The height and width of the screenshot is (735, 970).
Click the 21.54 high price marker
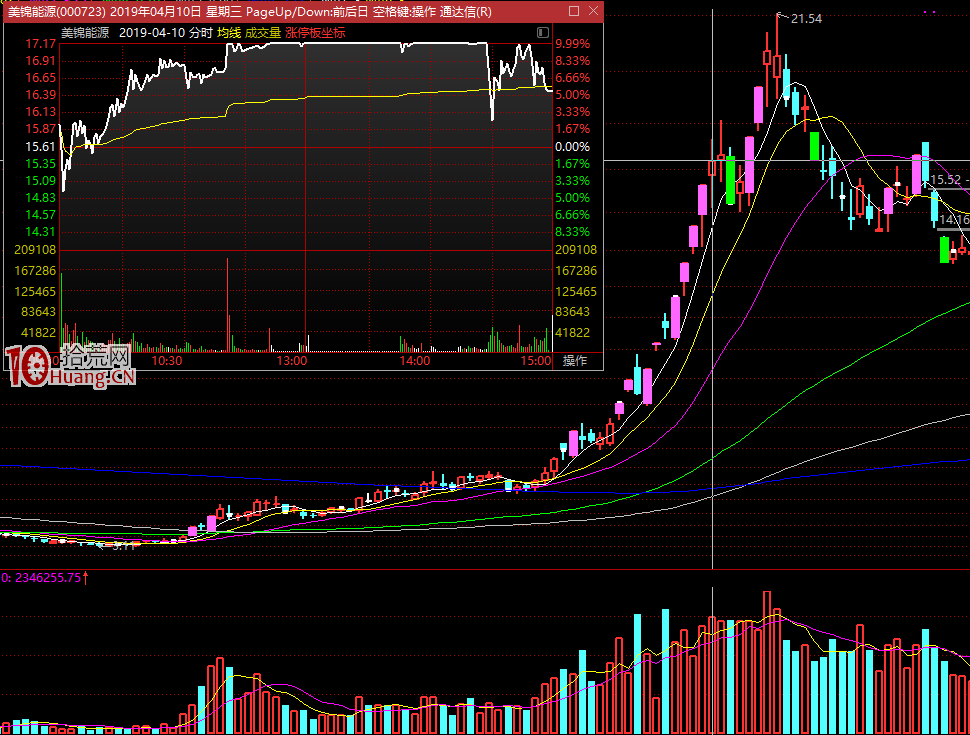click(807, 19)
